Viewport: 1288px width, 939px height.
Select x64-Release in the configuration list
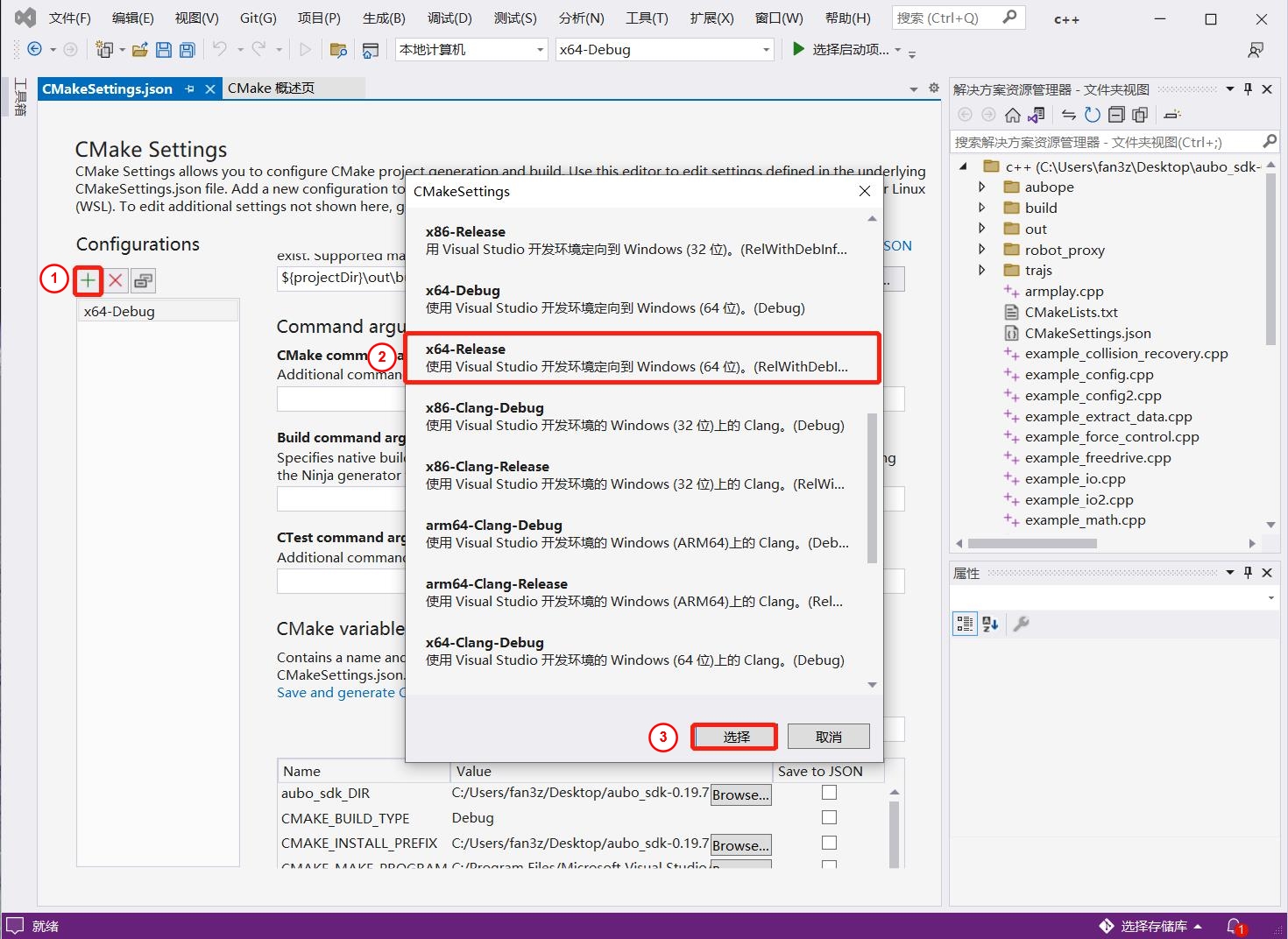click(x=642, y=357)
